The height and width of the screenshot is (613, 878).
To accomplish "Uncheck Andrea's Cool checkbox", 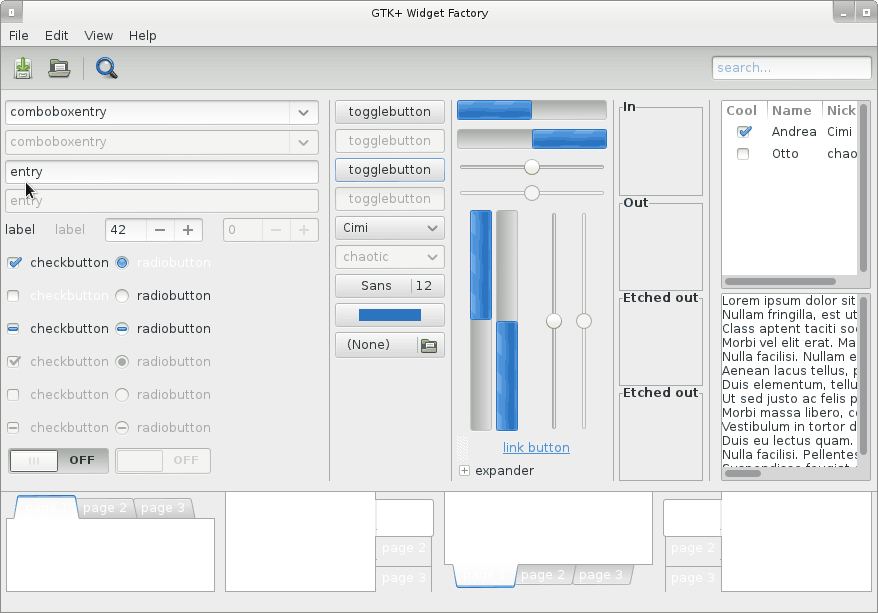I will pos(743,132).
